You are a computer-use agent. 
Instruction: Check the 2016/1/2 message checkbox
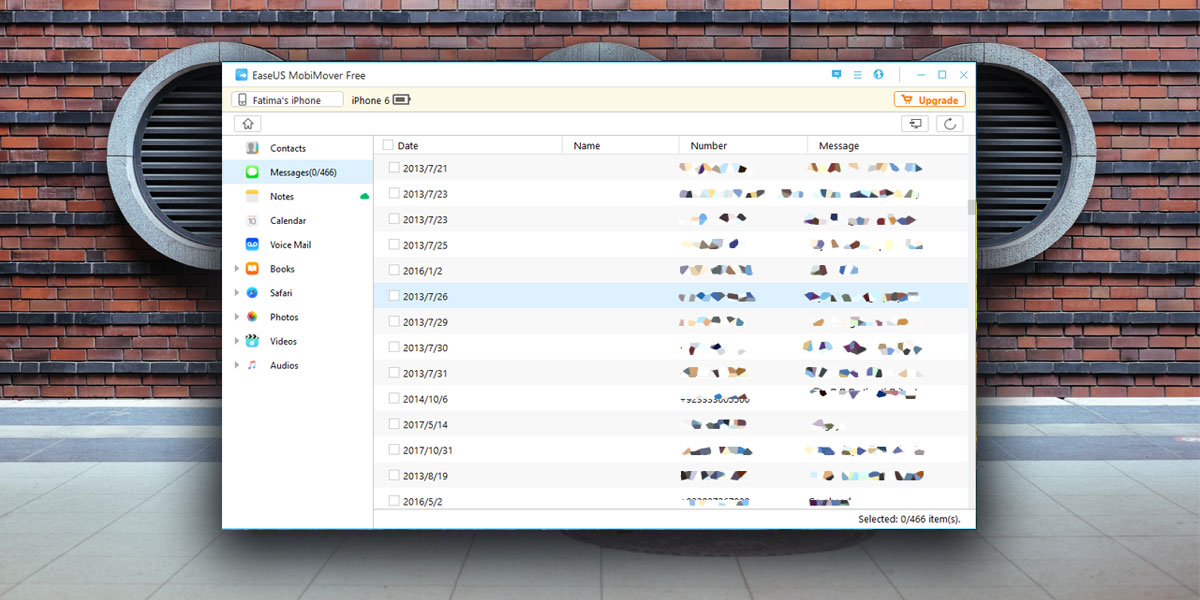point(394,270)
